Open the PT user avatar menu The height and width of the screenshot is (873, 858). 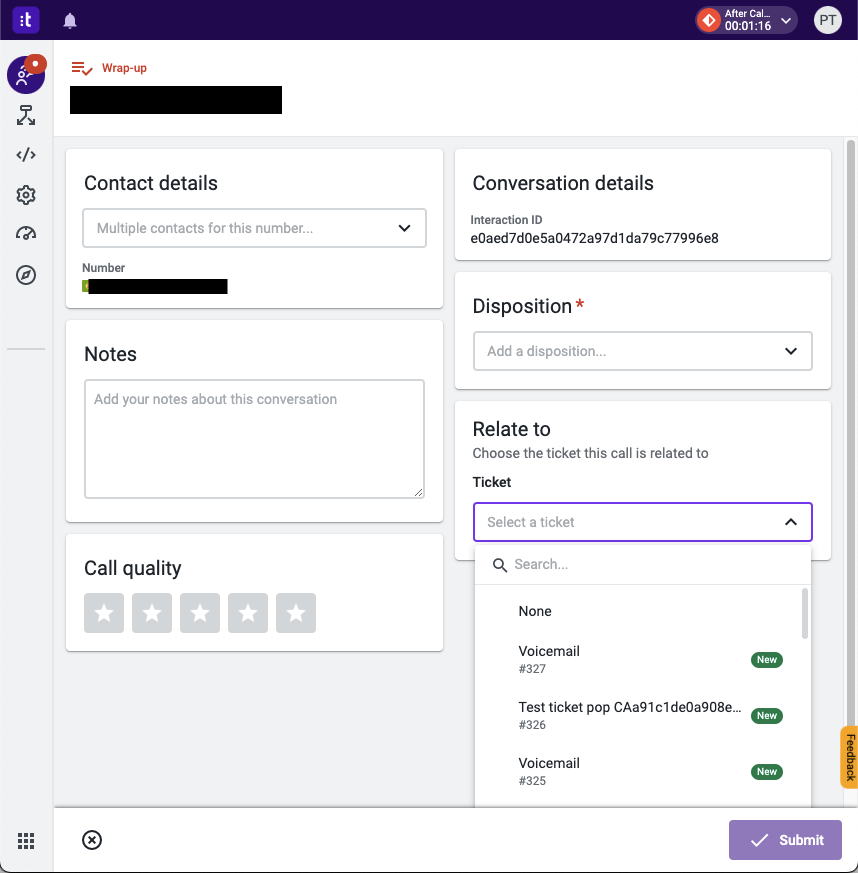point(827,21)
